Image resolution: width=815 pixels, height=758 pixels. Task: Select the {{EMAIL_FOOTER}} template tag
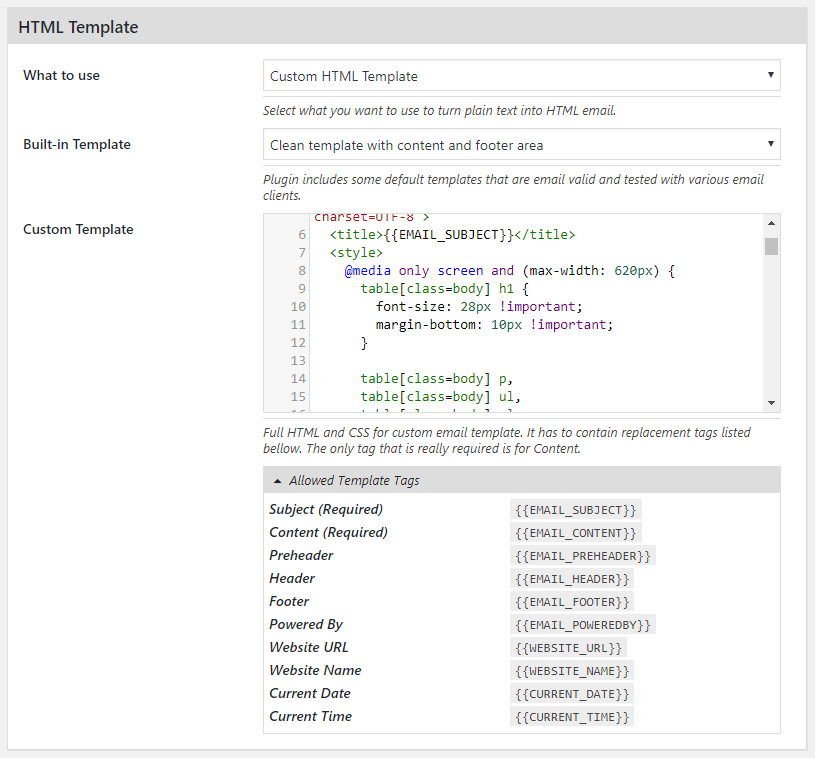pyautogui.click(x=571, y=602)
